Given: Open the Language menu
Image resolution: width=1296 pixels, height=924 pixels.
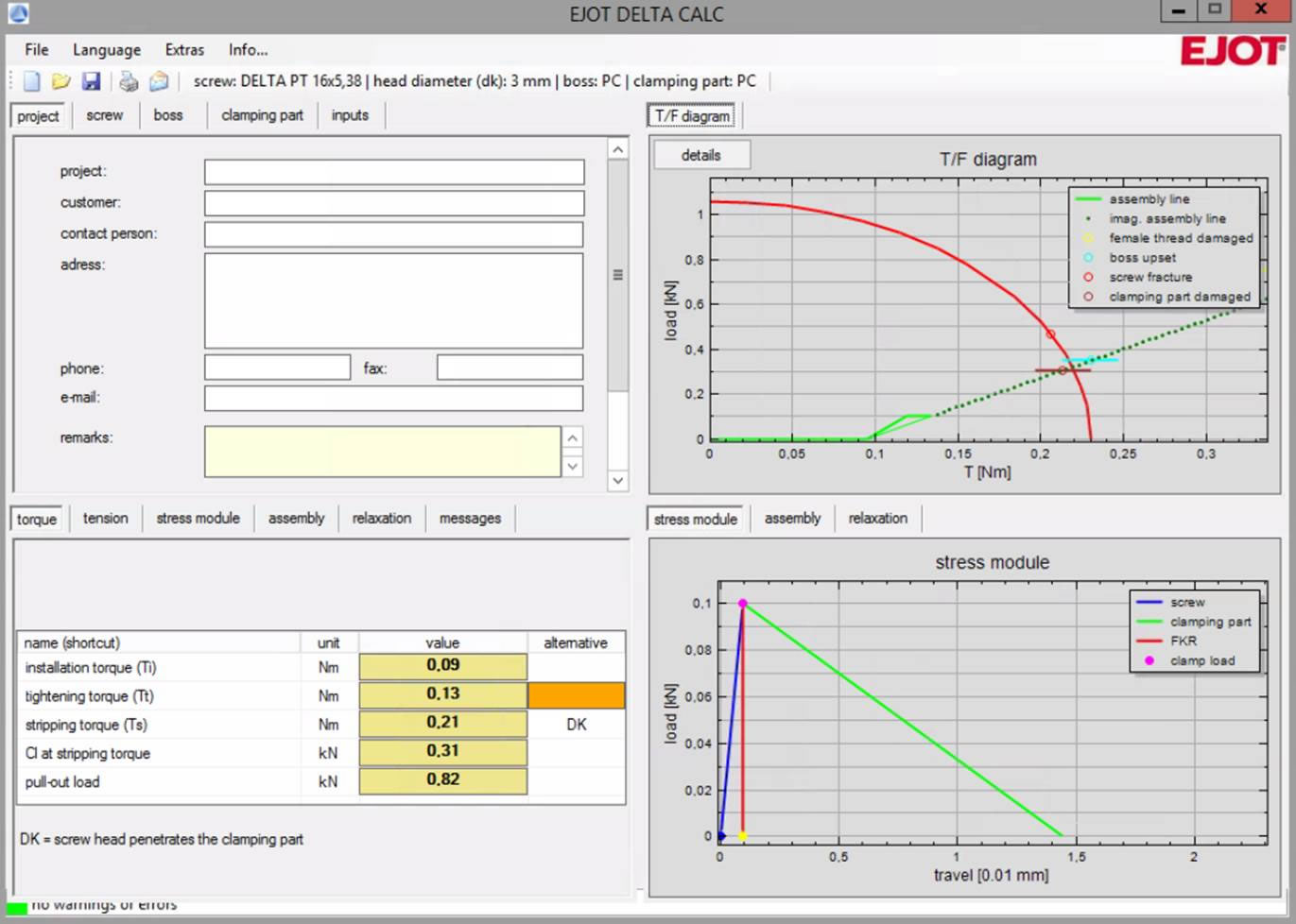Looking at the screenshot, I should (107, 50).
